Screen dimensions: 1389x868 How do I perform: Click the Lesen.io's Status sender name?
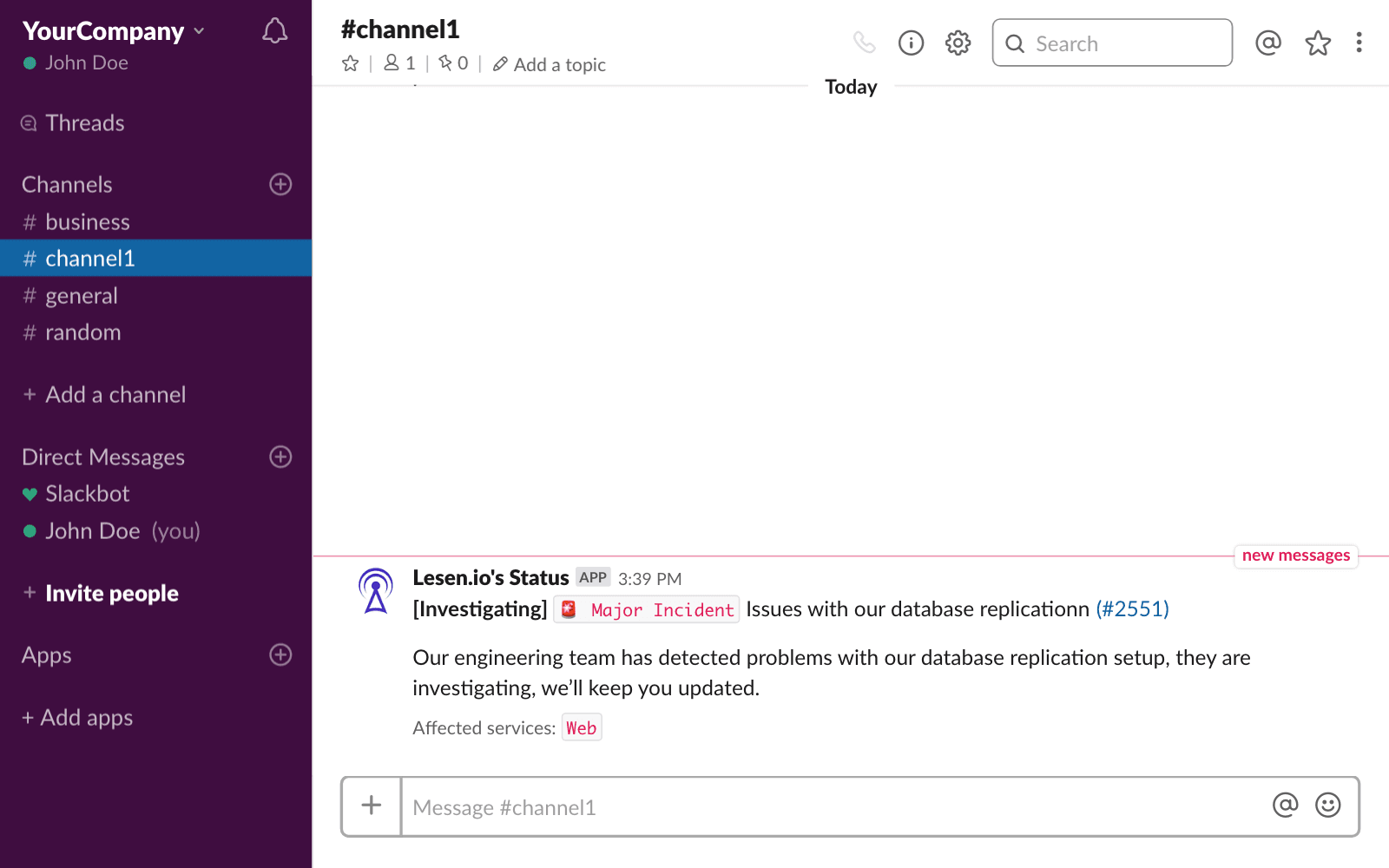[x=490, y=578]
